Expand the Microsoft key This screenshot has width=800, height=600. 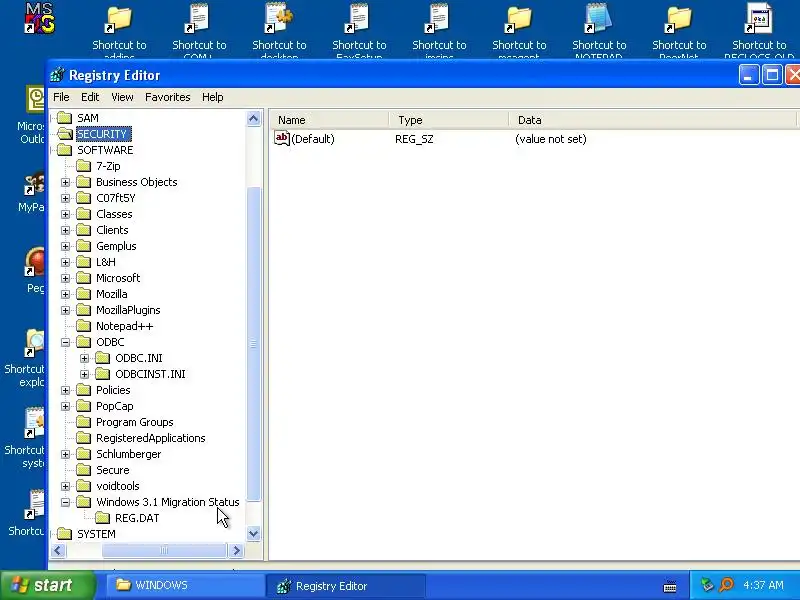(65, 278)
